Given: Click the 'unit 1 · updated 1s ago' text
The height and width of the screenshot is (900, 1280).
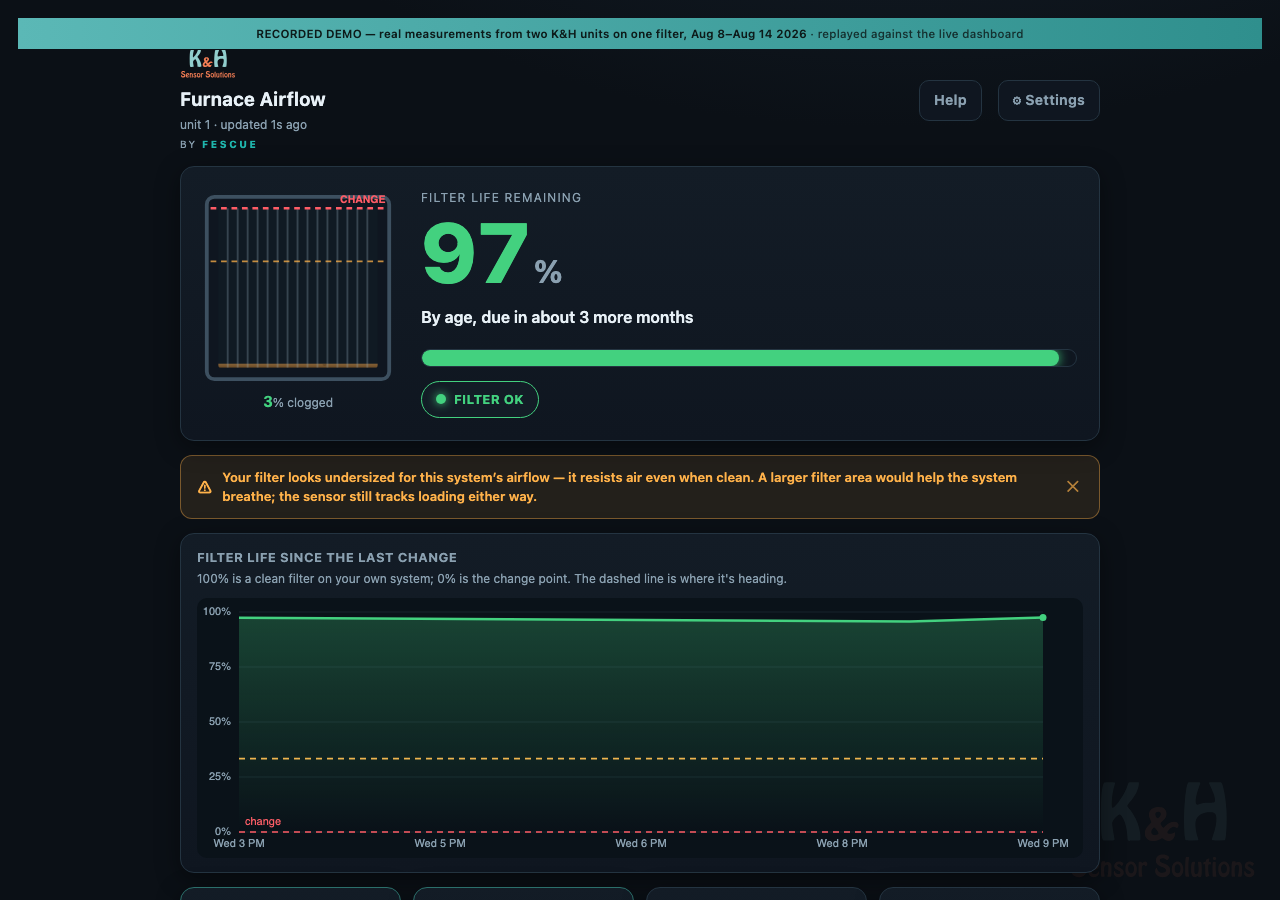Looking at the screenshot, I should coord(243,125).
